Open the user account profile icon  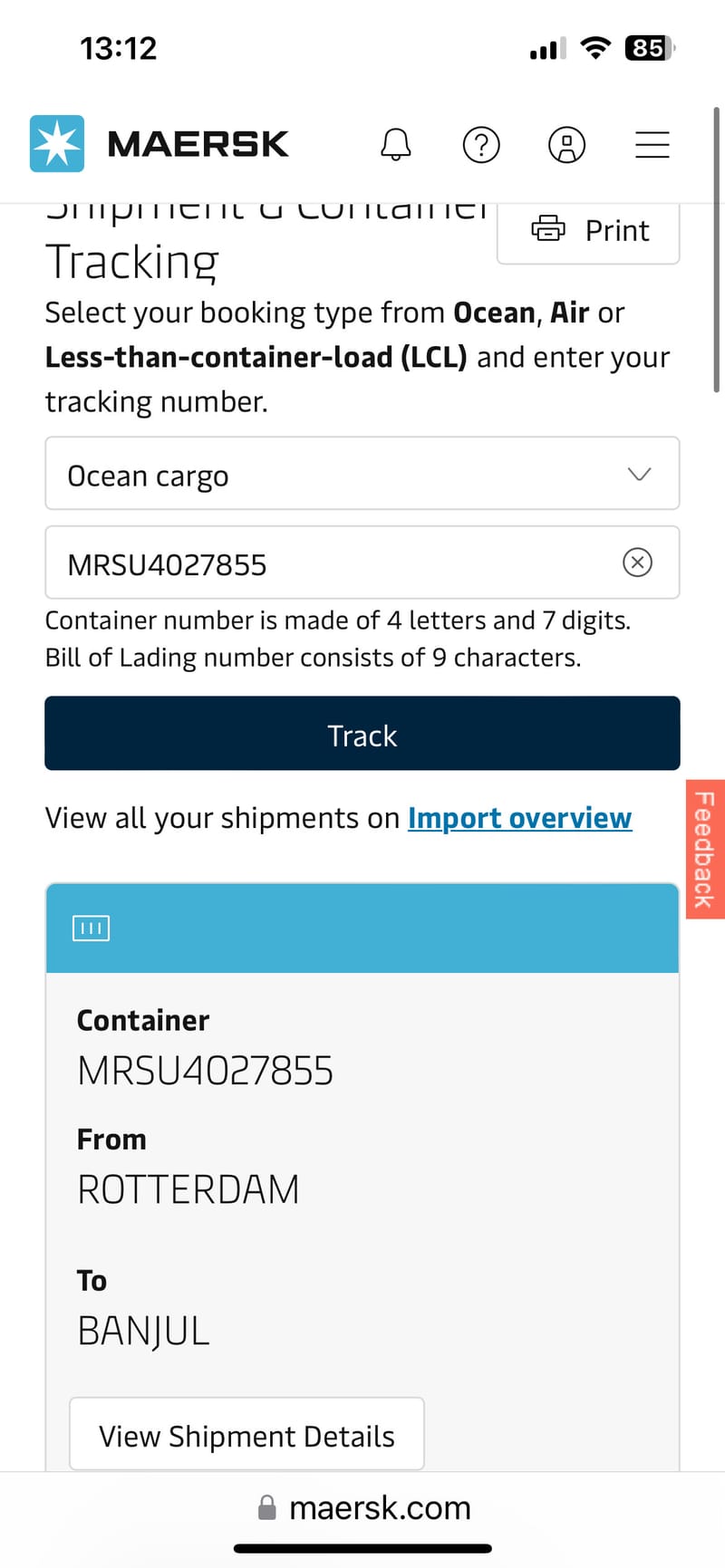(566, 144)
